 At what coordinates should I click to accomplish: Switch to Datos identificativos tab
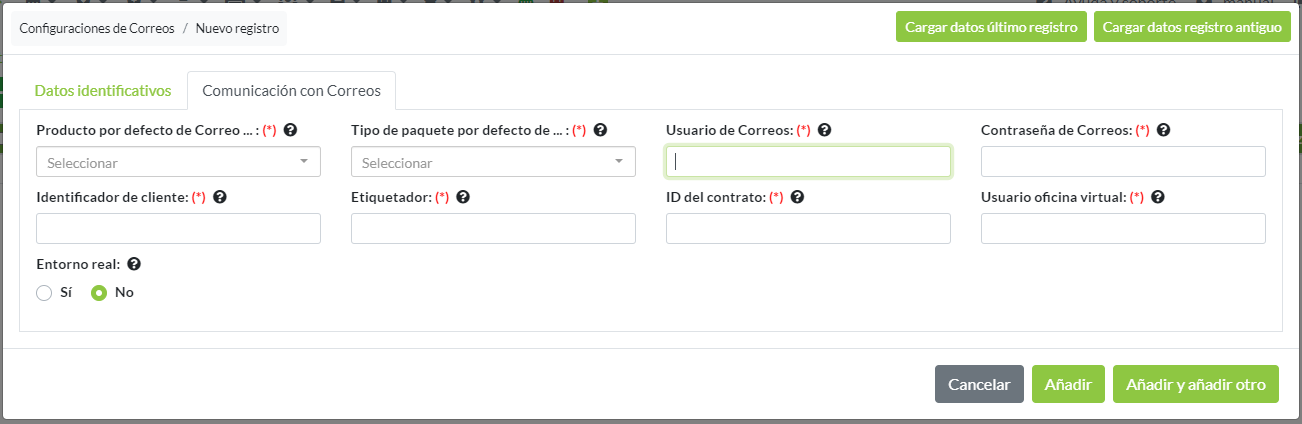point(103,90)
